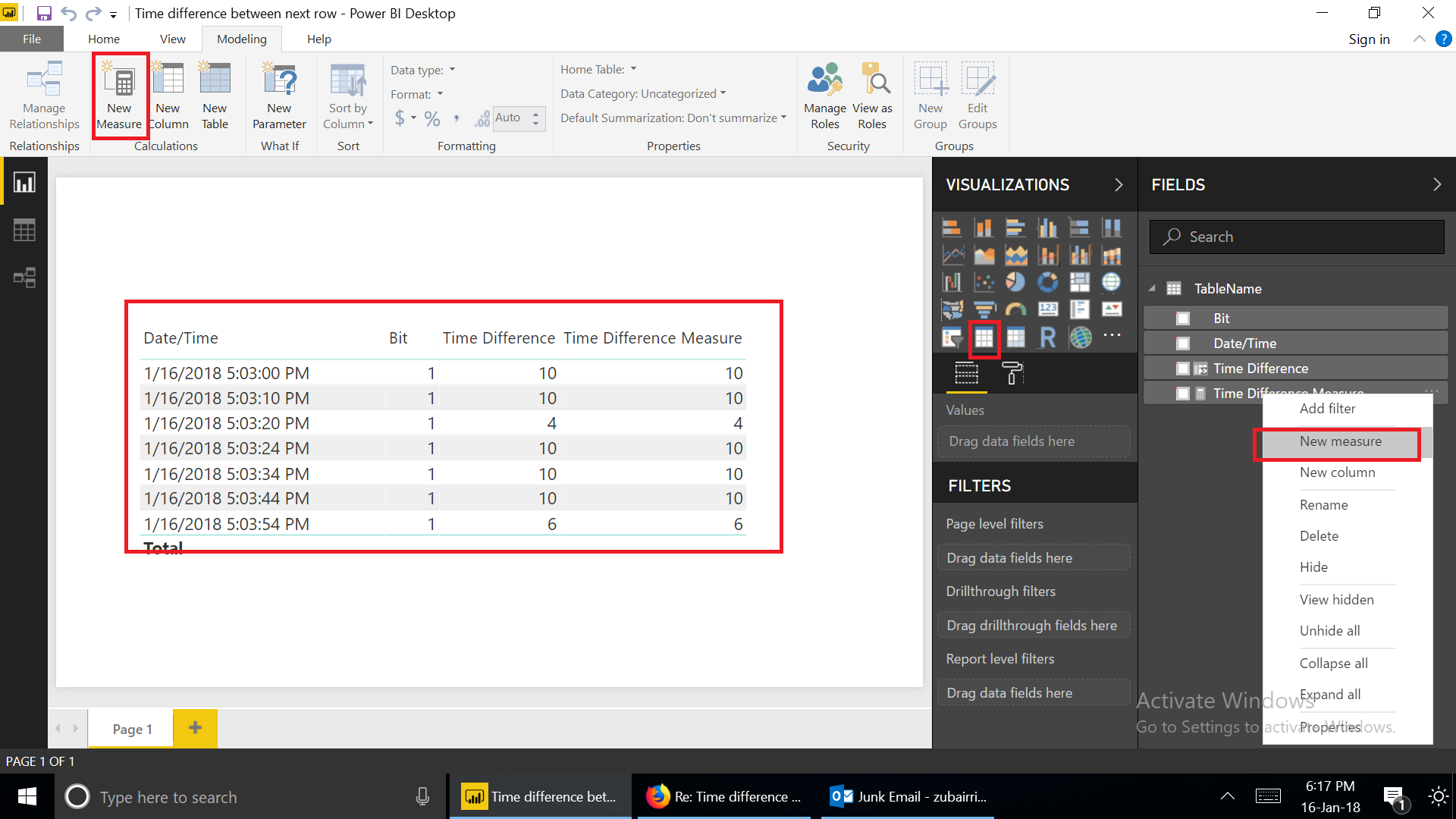Click the Fields search box
The image size is (1456, 819).
click(x=1297, y=237)
